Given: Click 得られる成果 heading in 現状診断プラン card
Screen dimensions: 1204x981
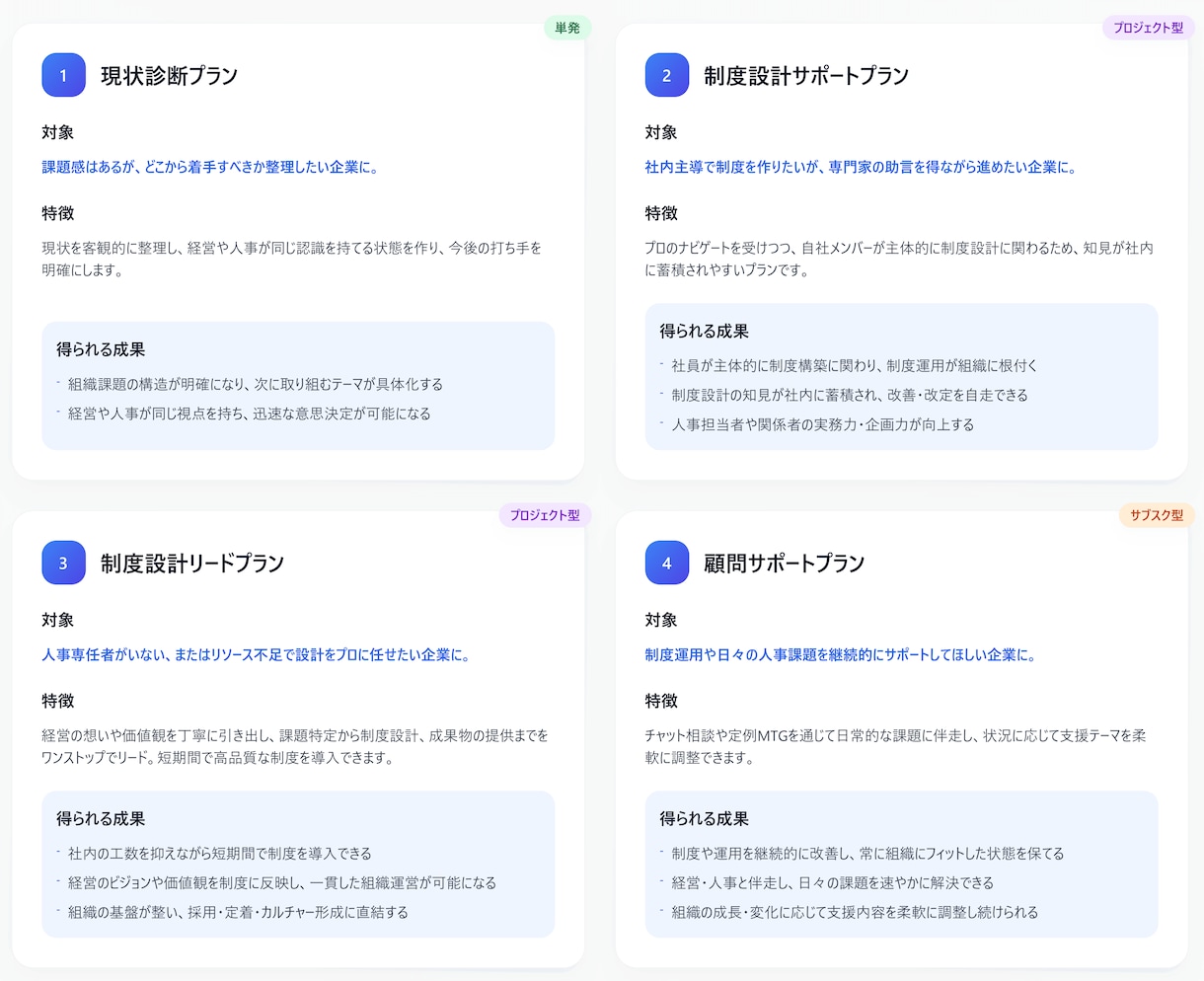Looking at the screenshot, I should tap(101, 349).
